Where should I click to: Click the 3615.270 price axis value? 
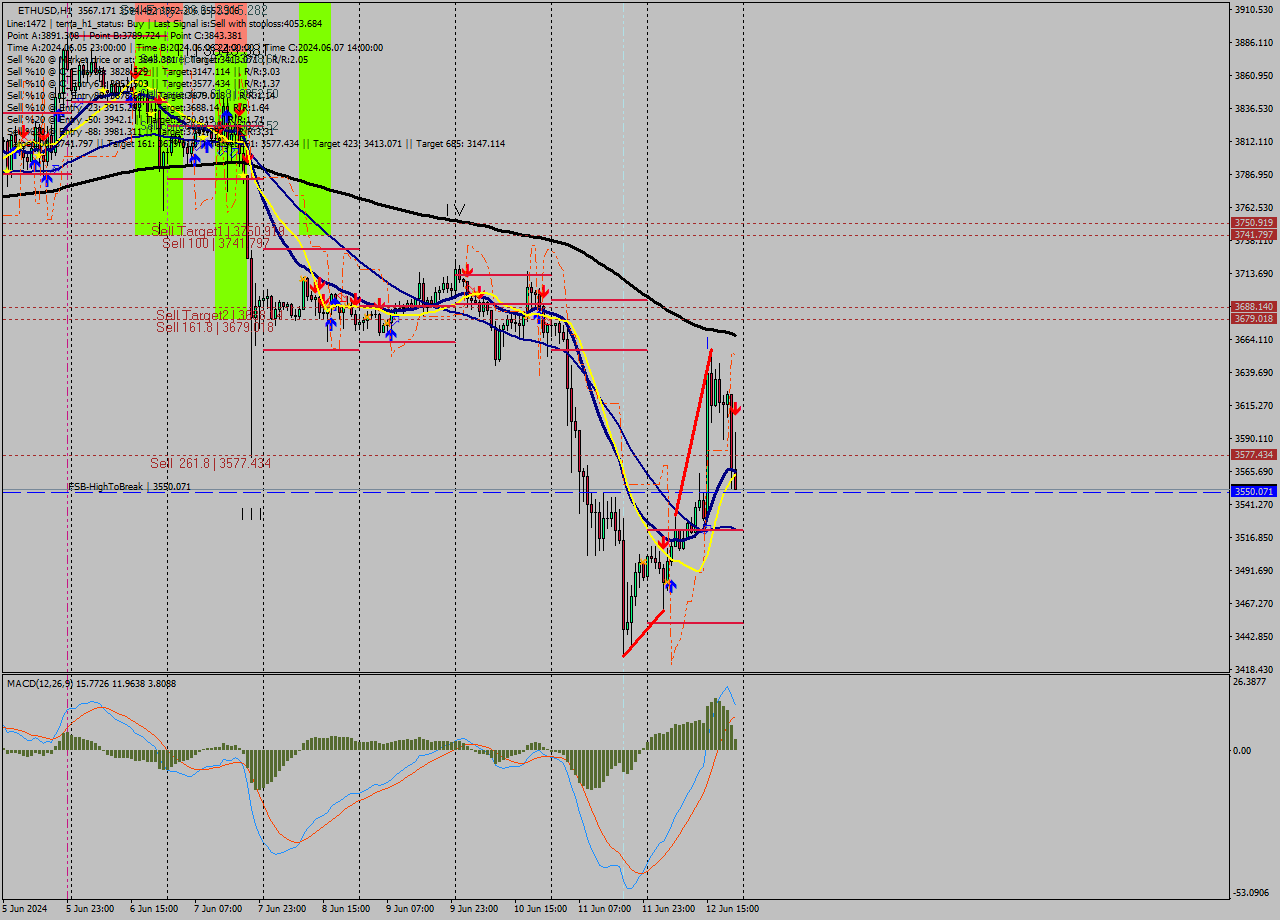pyautogui.click(x=1254, y=406)
